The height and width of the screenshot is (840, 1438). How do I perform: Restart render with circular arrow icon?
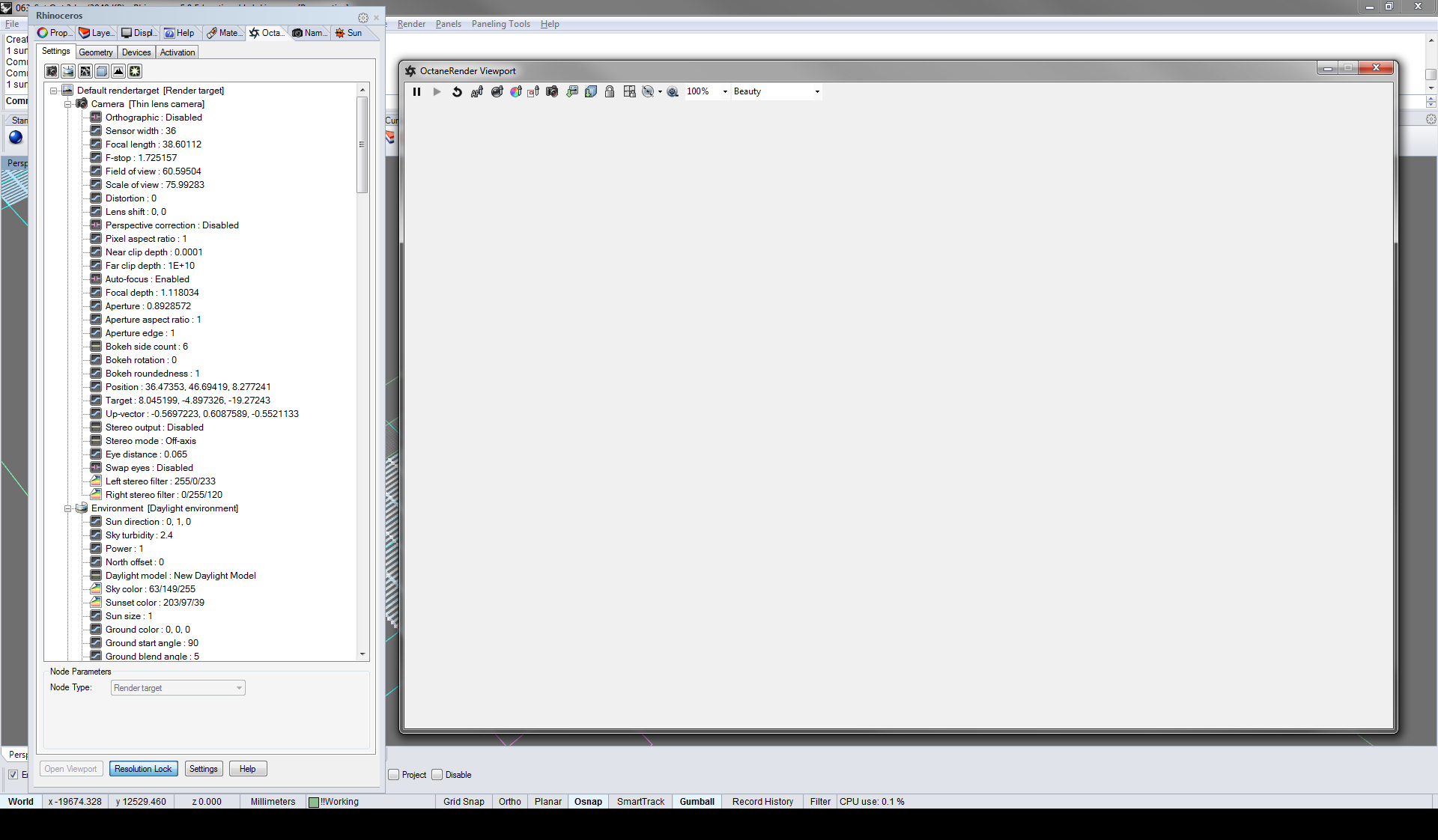coord(457,92)
